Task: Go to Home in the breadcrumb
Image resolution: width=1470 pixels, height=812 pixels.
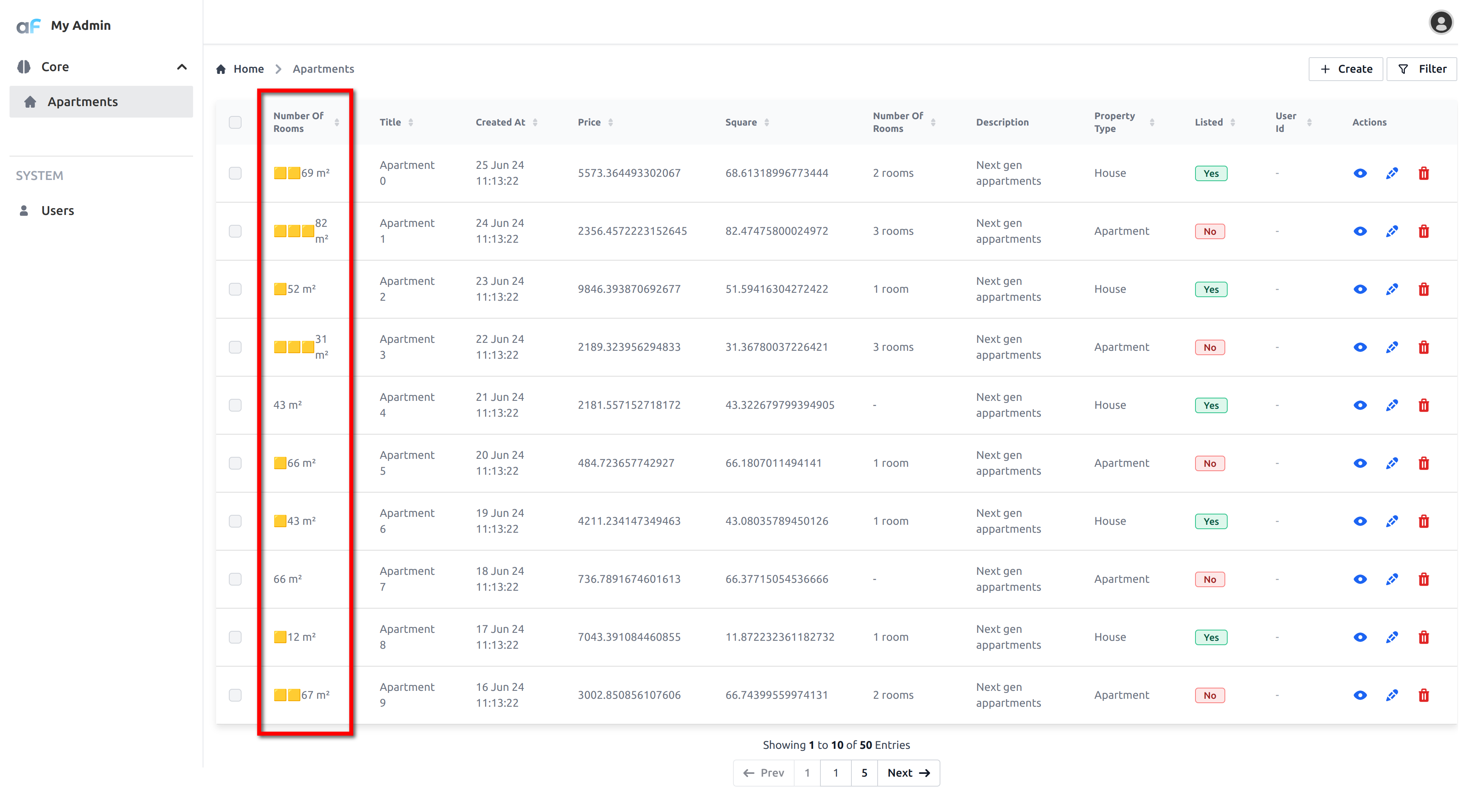Action: coord(248,69)
